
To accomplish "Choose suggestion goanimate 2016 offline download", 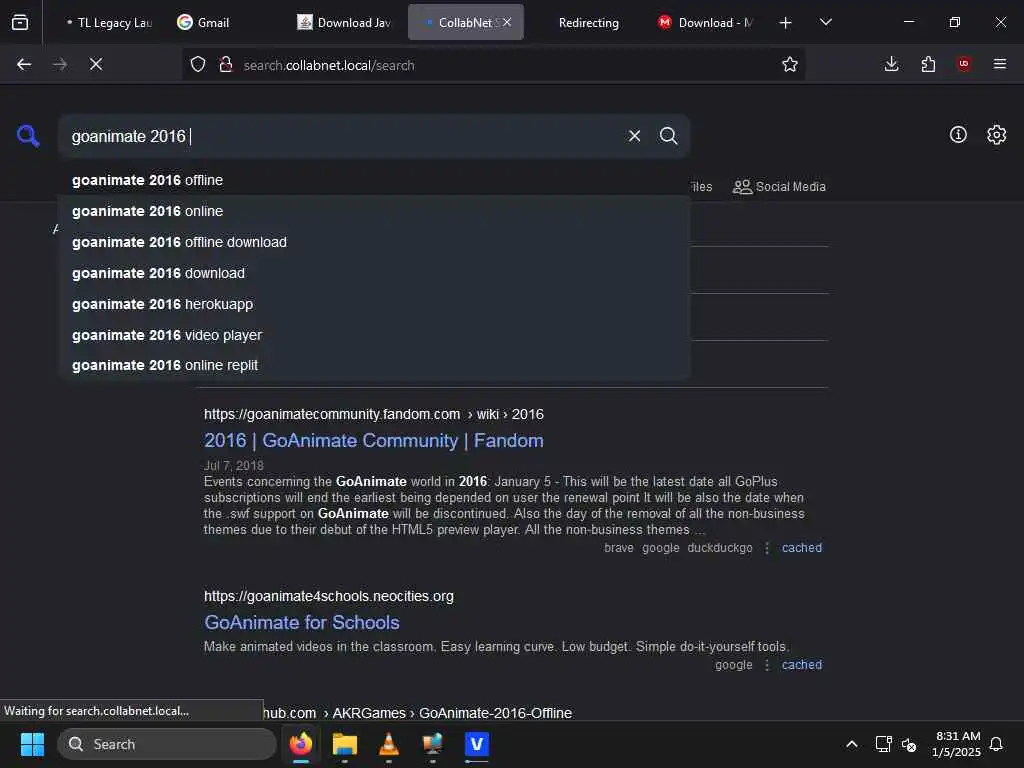I will tap(374, 242).
